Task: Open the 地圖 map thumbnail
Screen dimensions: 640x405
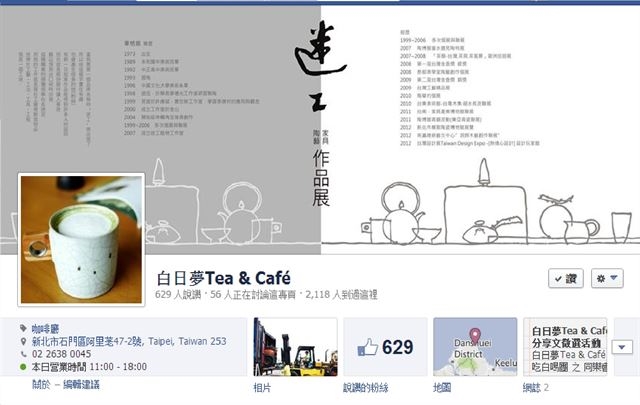Action: click(475, 347)
